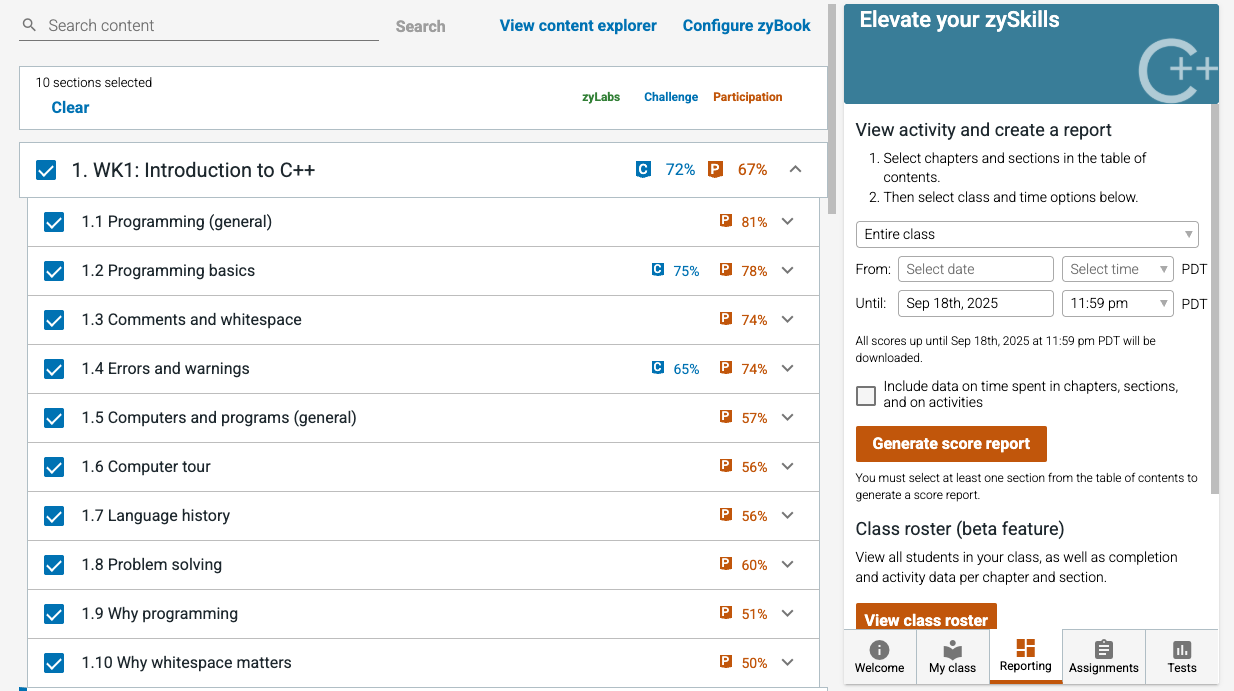Viewport: 1234px width, 691px height.
Task: Open the Assignments clipboard icon
Action: pos(1104,649)
